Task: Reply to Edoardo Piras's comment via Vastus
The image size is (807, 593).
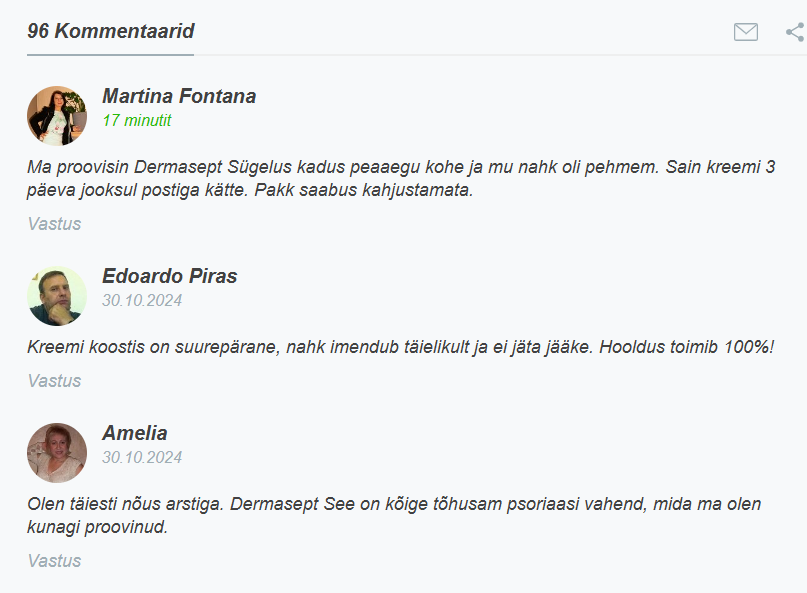Action: [54, 381]
